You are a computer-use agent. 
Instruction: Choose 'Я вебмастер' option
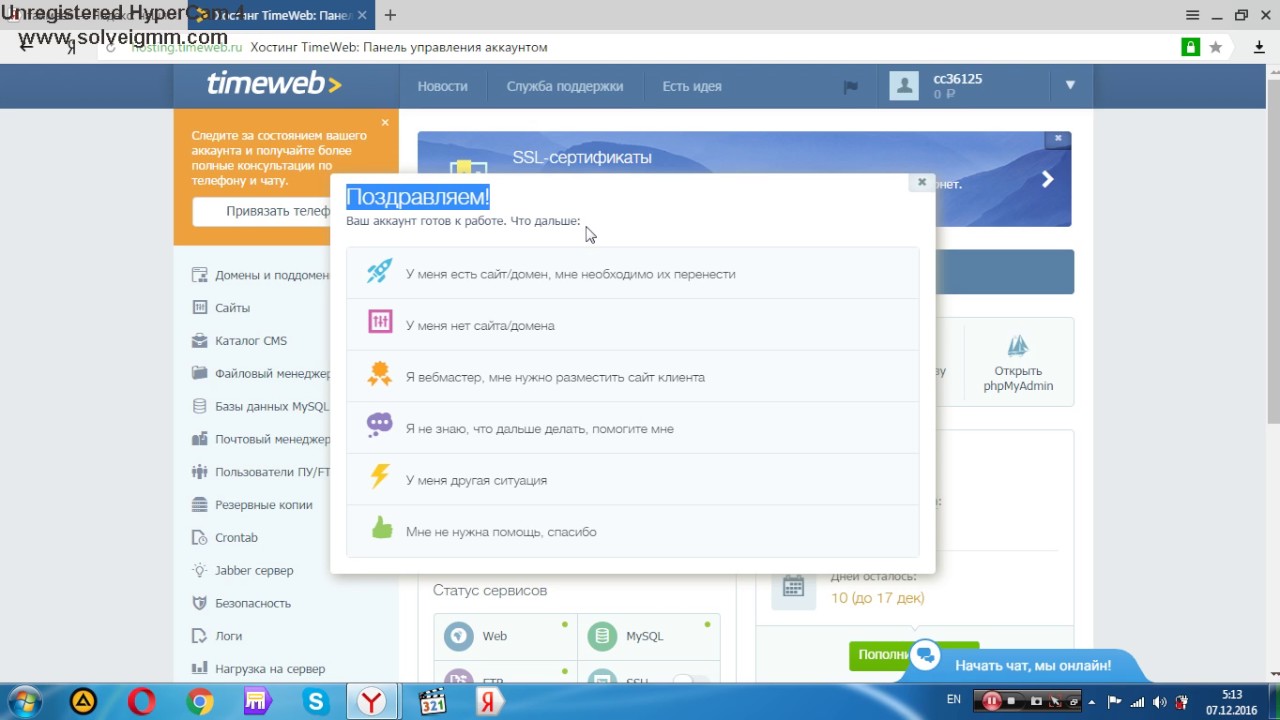pos(632,377)
